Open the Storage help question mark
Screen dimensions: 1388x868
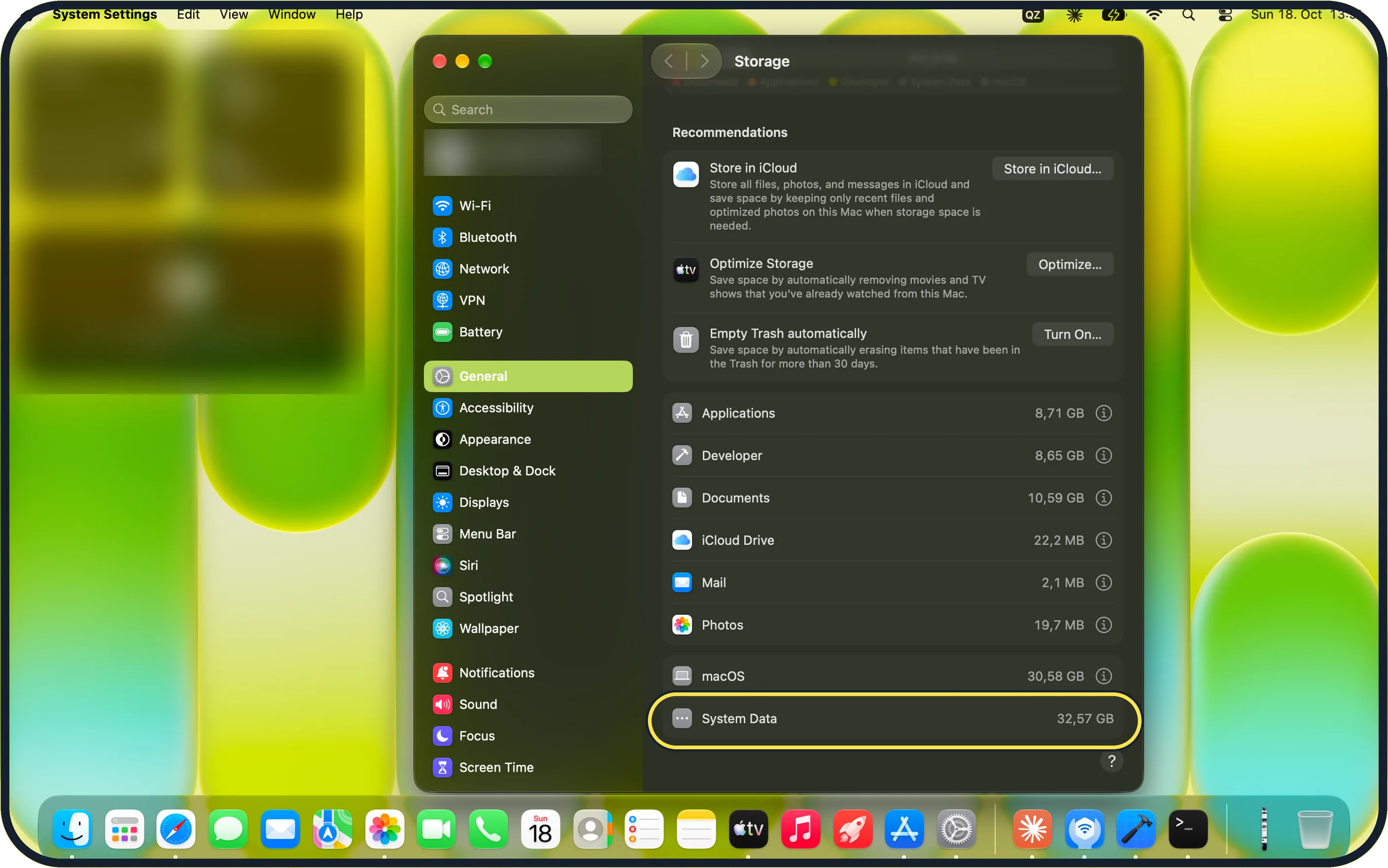coord(1112,761)
